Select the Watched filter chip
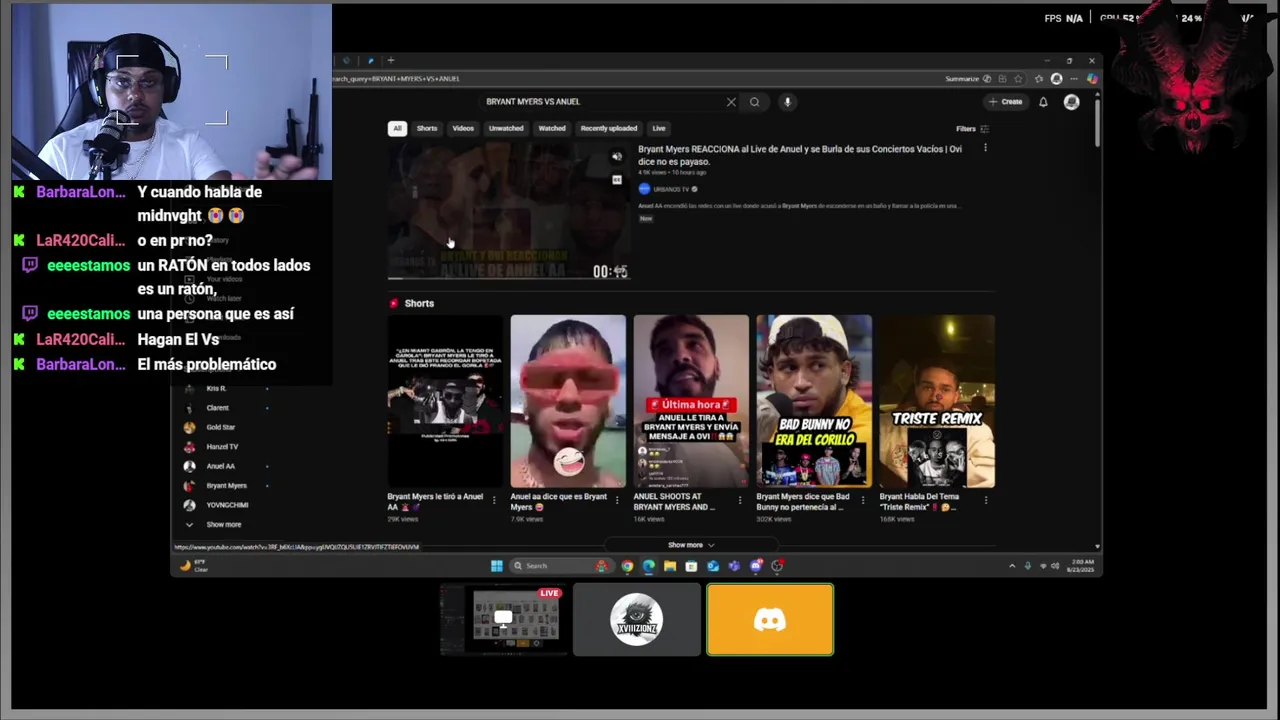Image resolution: width=1280 pixels, height=720 pixels. pyautogui.click(x=552, y=128)
